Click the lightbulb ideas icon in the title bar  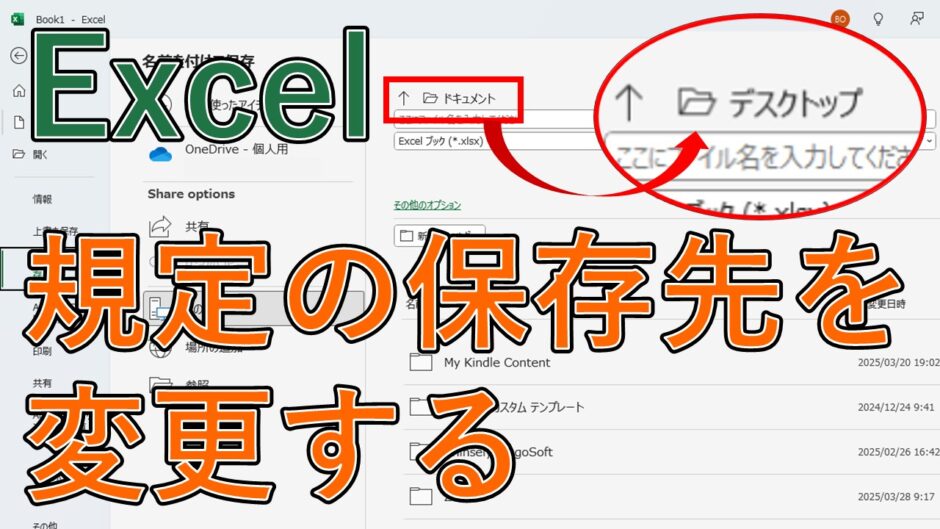(878, 19)
